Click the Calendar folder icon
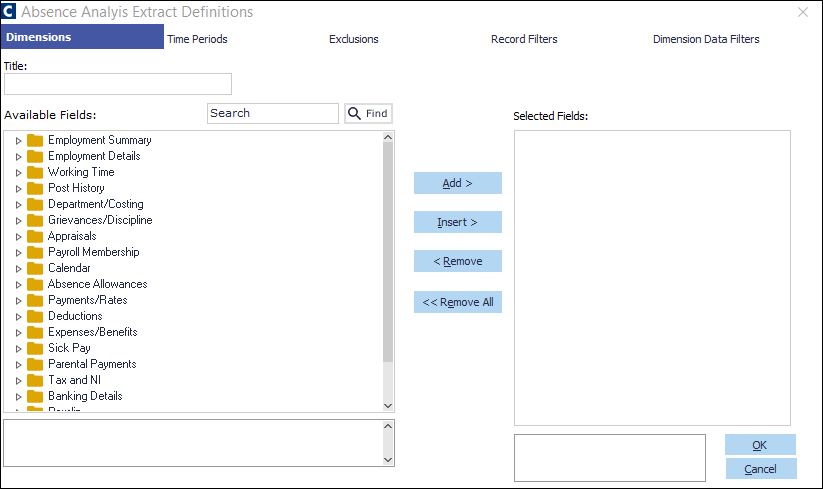823x489 pixels. point(35,269)
